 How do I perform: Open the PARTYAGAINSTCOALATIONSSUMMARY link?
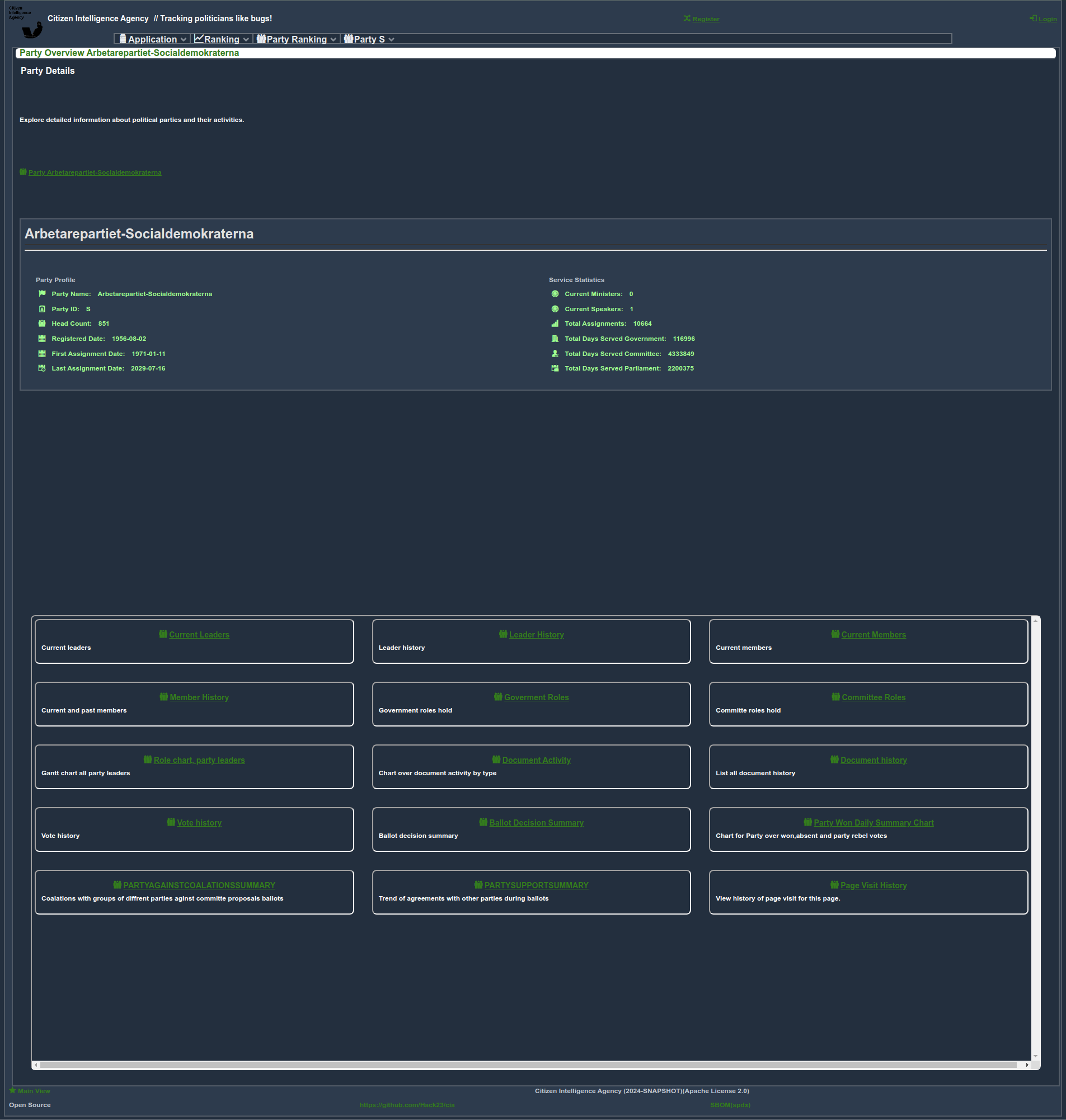[x=199, y=885]
